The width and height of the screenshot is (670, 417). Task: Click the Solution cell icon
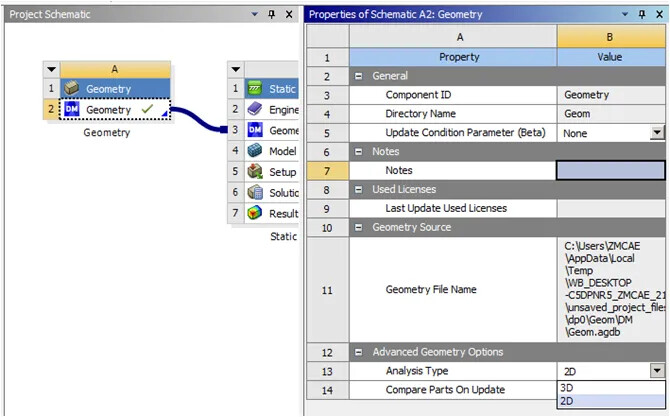[255, 192]
